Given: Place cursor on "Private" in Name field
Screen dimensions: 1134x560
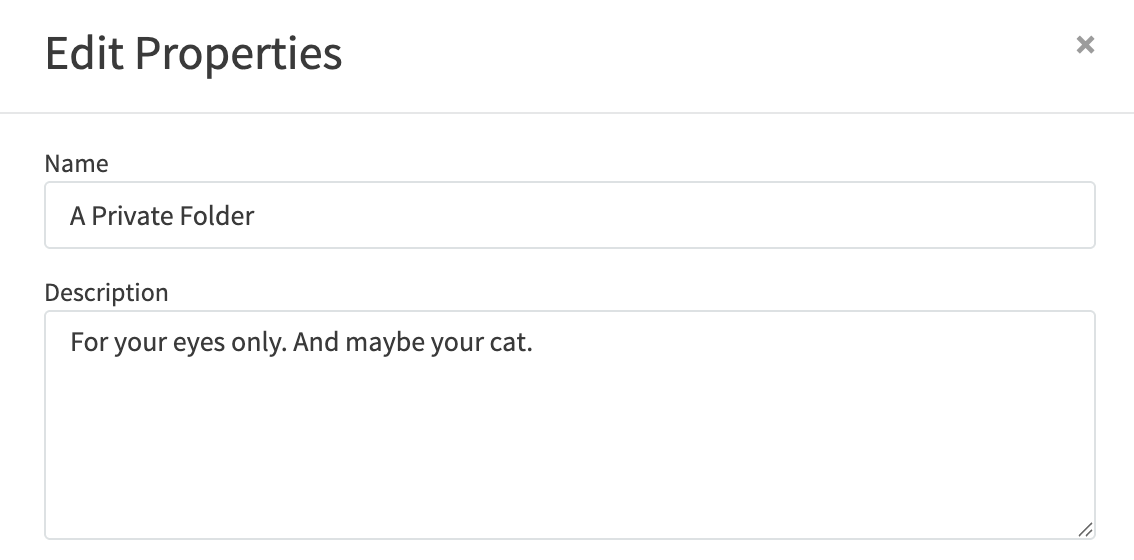Looking at the screenshot, I should [x=129, y=215].
